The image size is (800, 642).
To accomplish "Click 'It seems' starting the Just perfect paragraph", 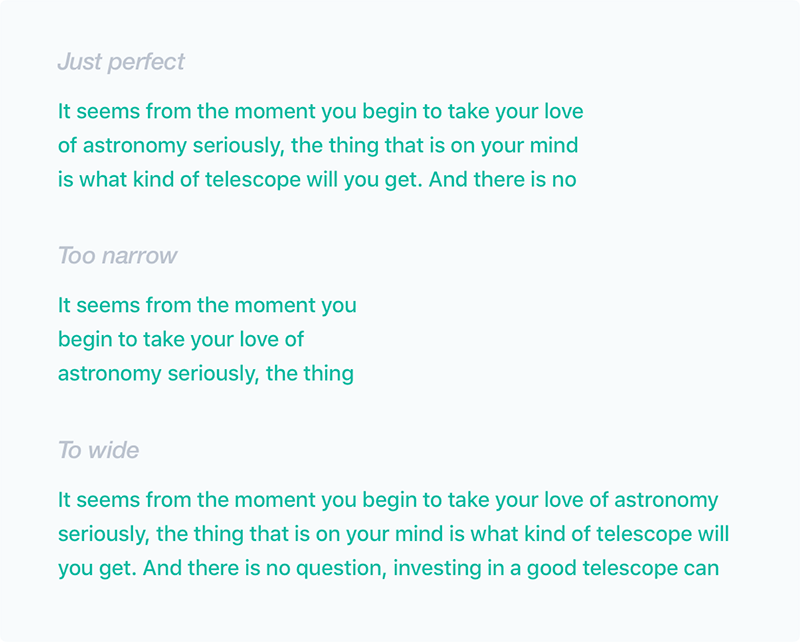I will (98, 111).
